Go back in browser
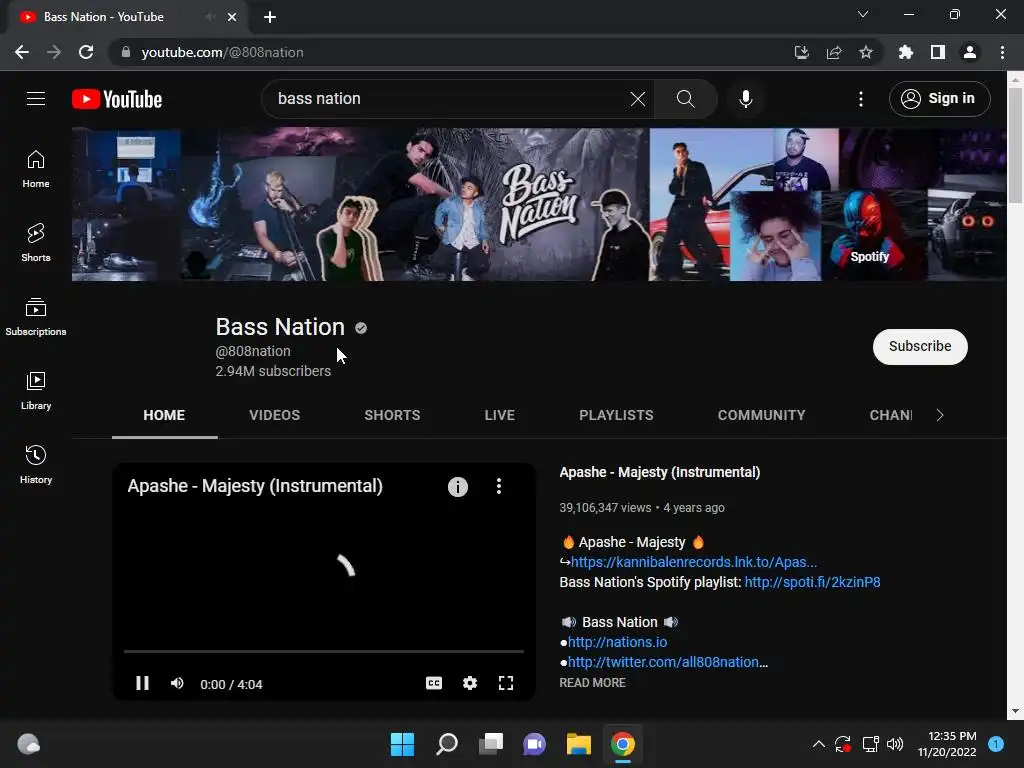The height and width of the screenshot is (768, 1024). [x=22, y=52]
